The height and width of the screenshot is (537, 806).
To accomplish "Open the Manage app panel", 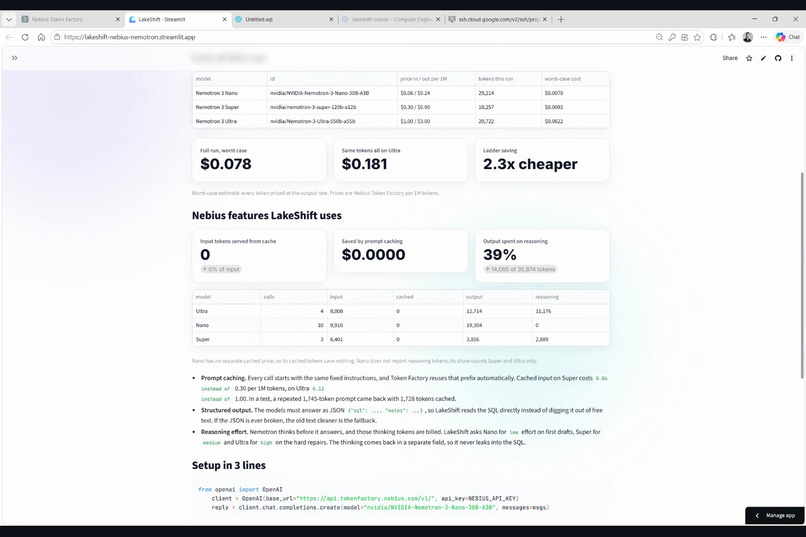I will tap(775, 515).
